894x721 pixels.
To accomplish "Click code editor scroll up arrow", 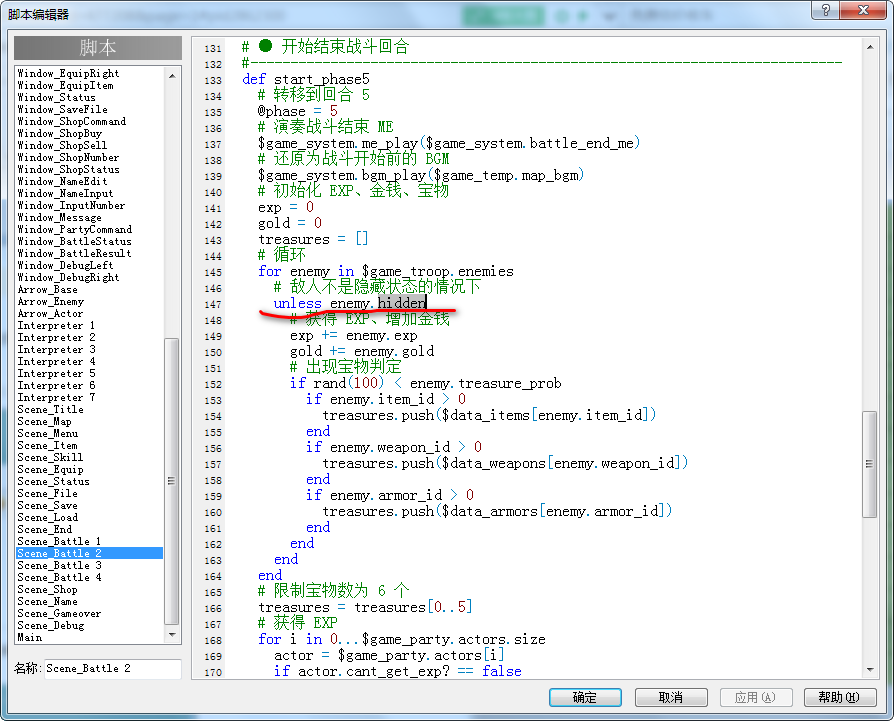I will (869, 47).
